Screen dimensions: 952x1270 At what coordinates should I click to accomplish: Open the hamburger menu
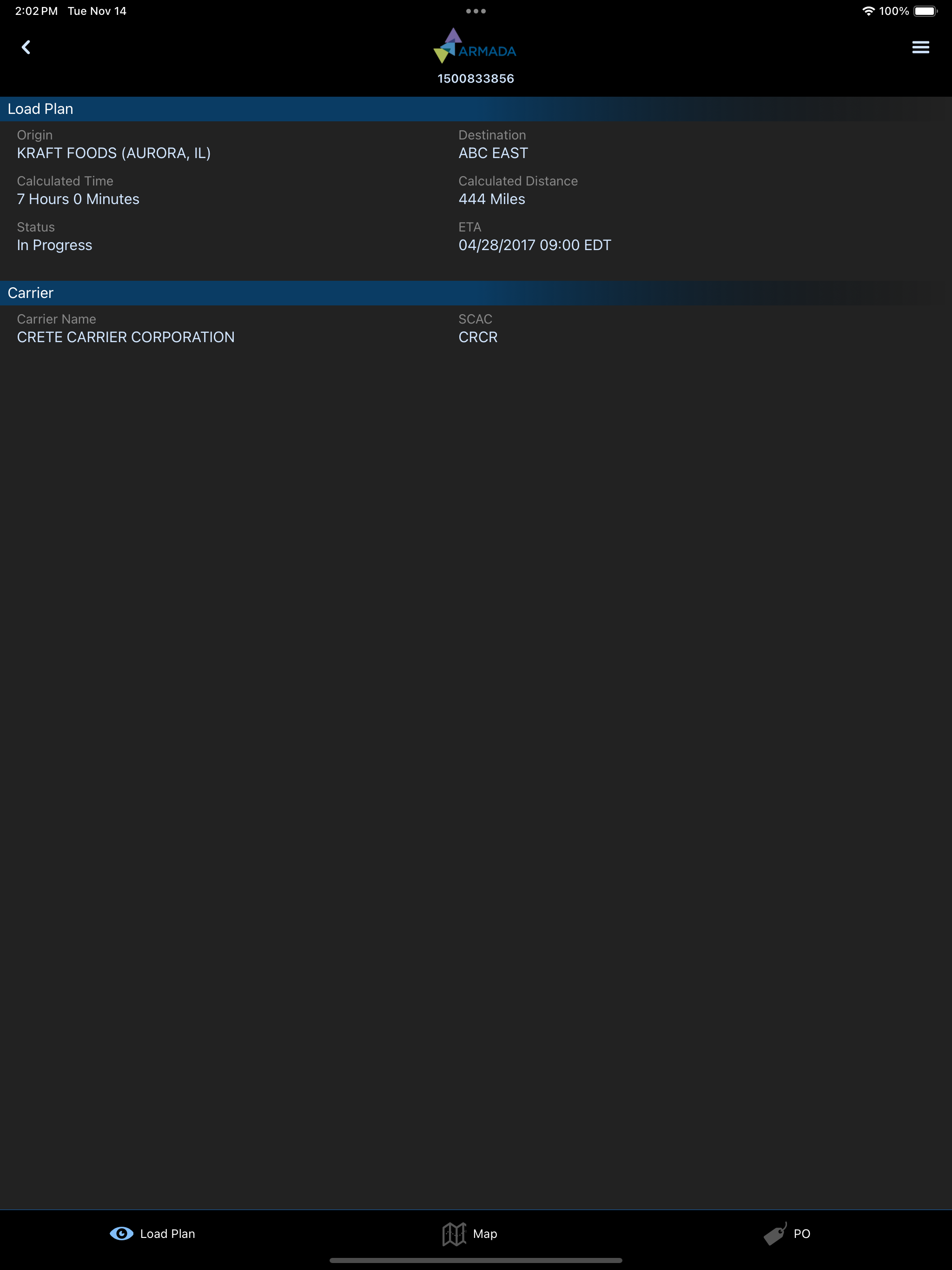(920, 47)
